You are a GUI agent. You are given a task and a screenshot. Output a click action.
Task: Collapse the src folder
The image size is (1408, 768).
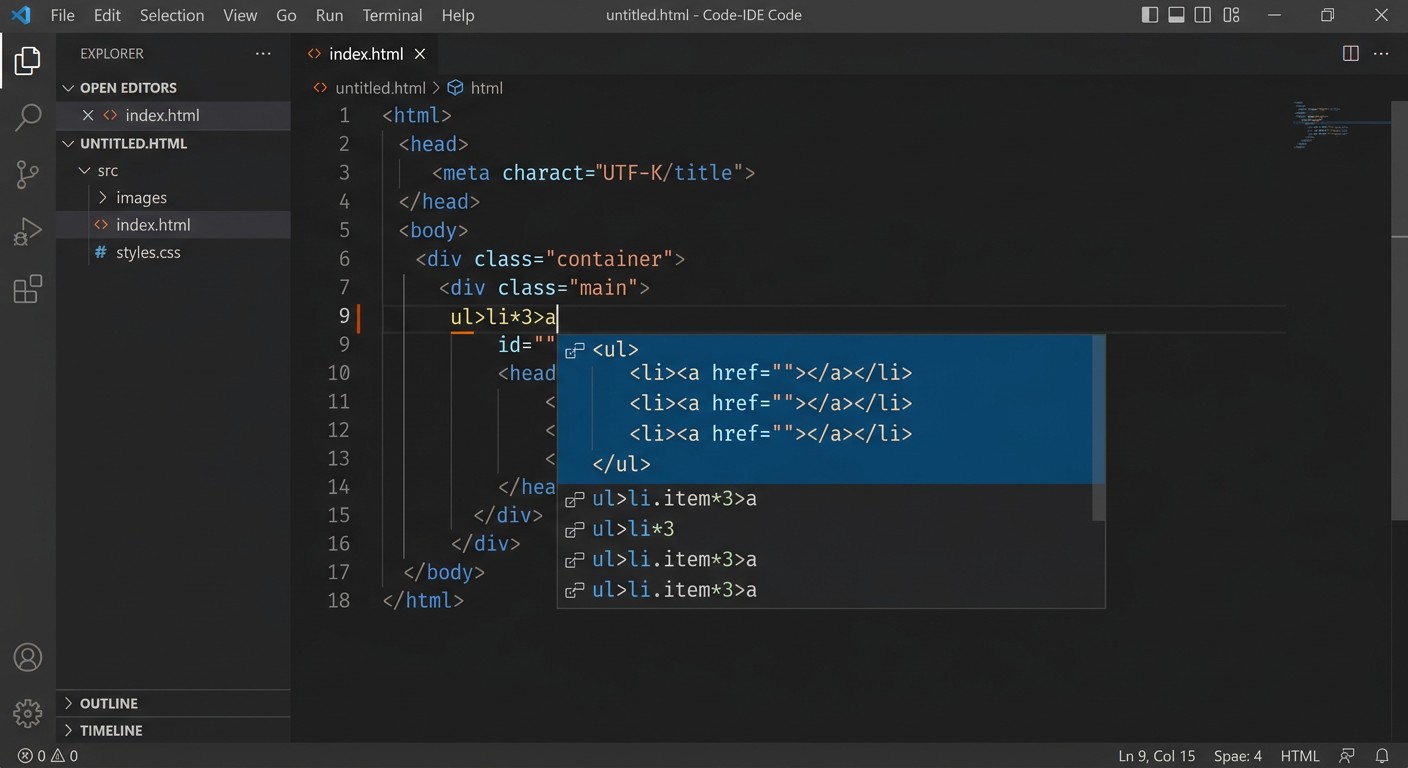pos(84,171)
